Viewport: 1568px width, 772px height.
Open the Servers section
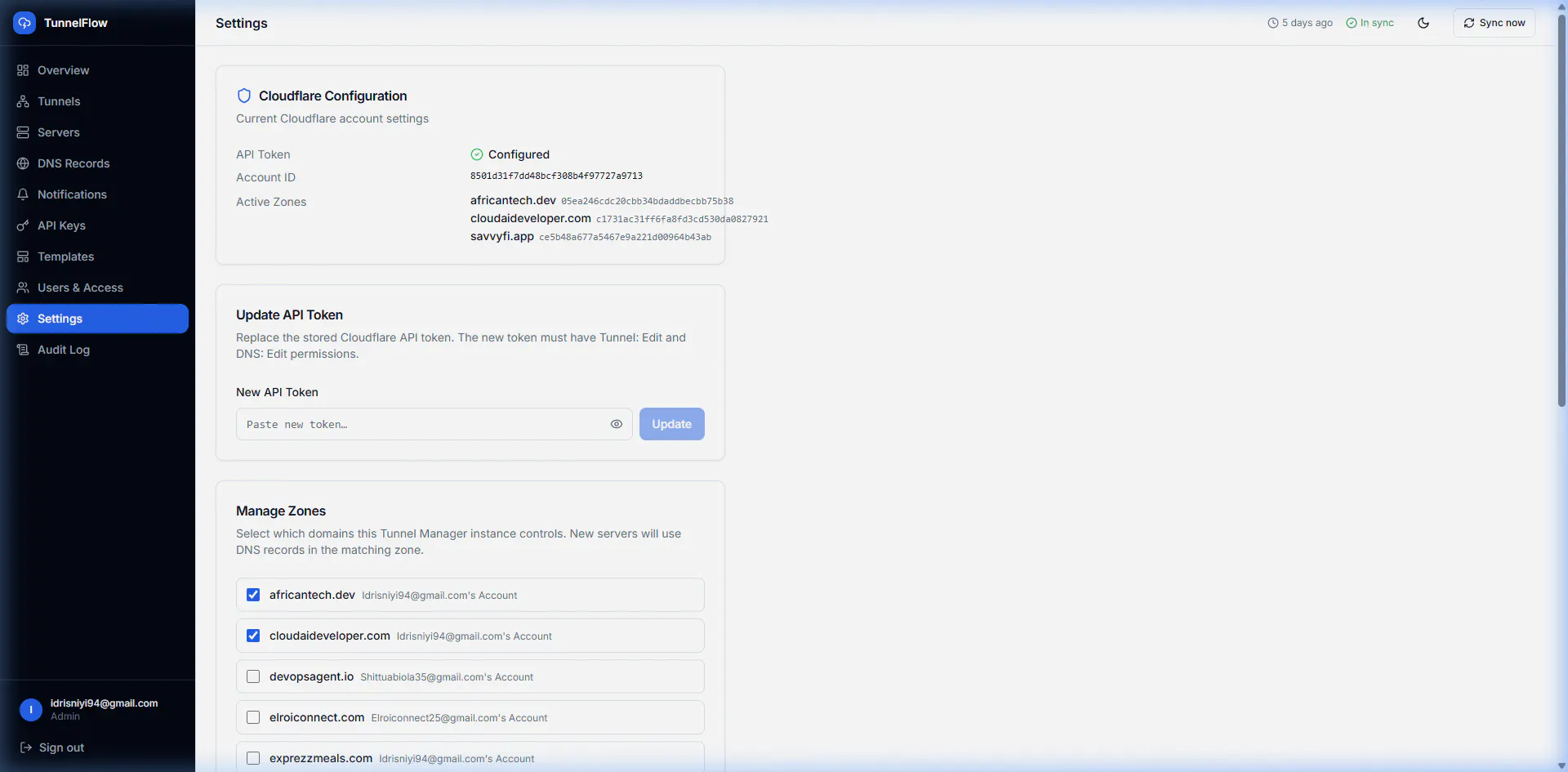(97, 132)
